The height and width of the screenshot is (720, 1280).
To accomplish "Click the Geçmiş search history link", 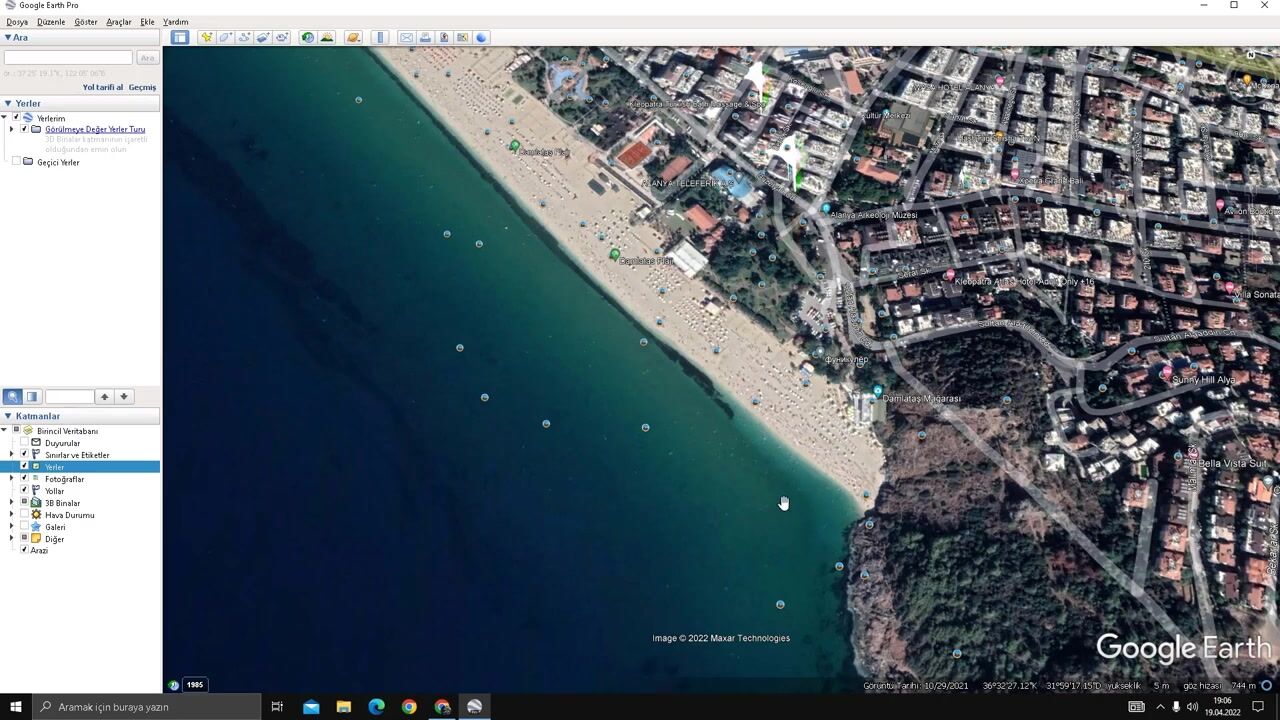I will (142, 87).
